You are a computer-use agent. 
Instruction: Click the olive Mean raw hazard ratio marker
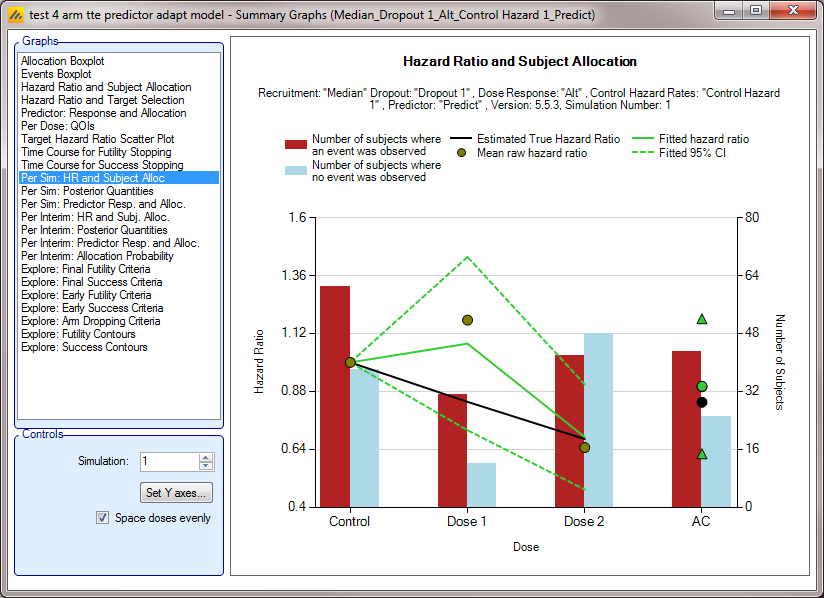pos(461,153)
